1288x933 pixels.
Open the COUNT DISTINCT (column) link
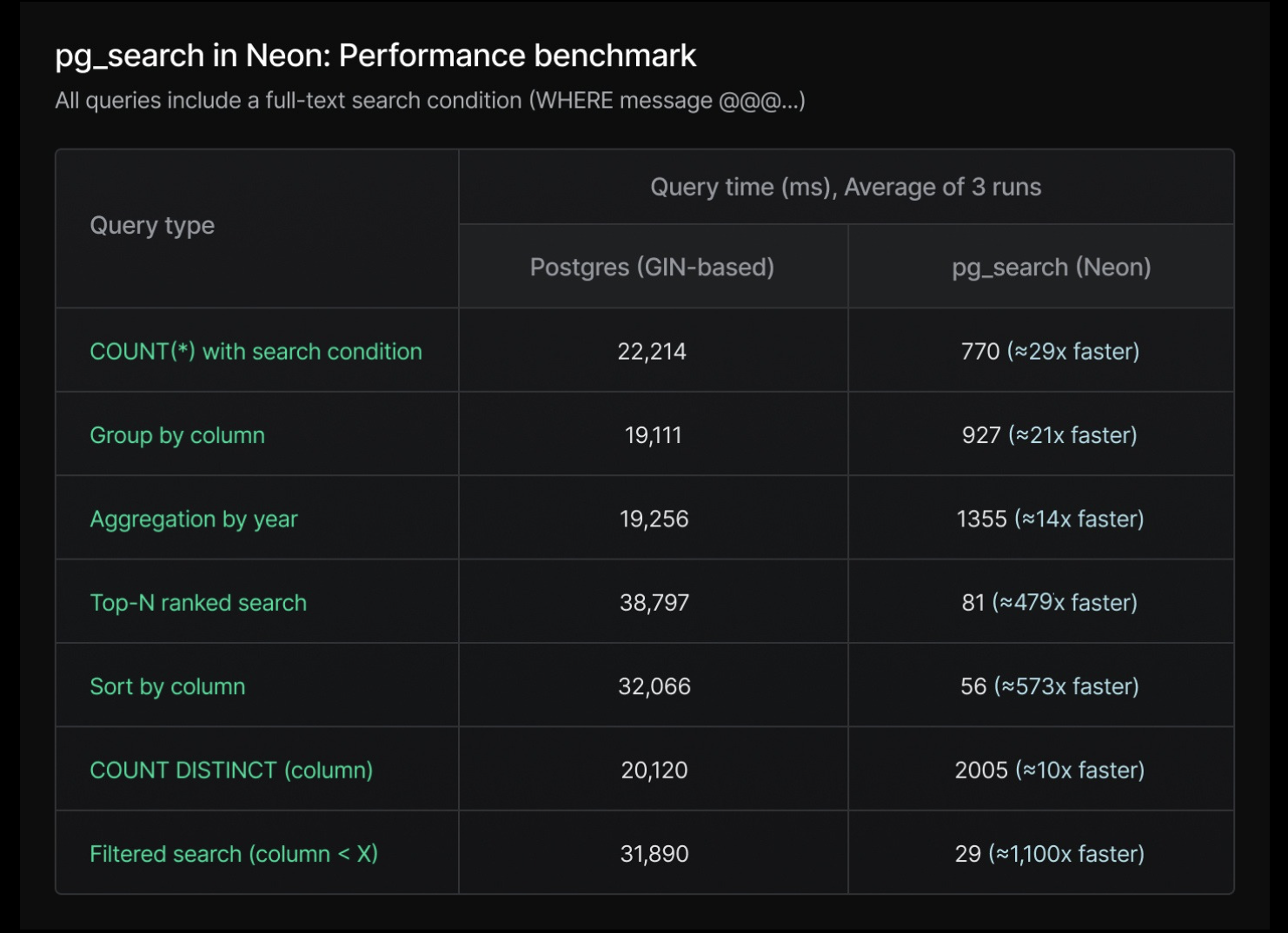(231, 770)
